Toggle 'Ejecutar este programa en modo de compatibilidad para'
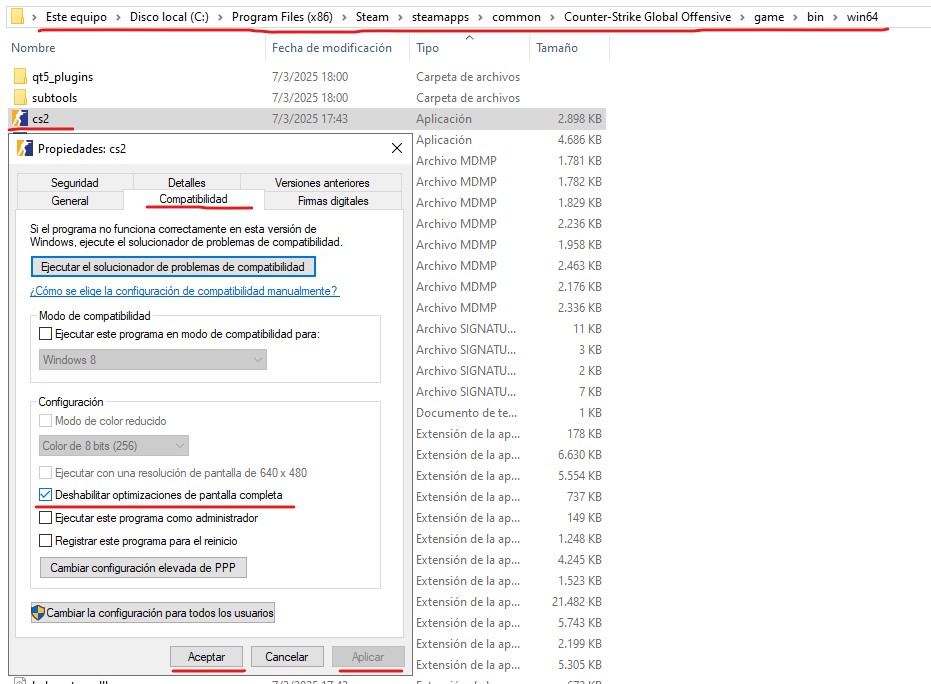This screenshot has height=684, width=931. (x=45, y=334)
